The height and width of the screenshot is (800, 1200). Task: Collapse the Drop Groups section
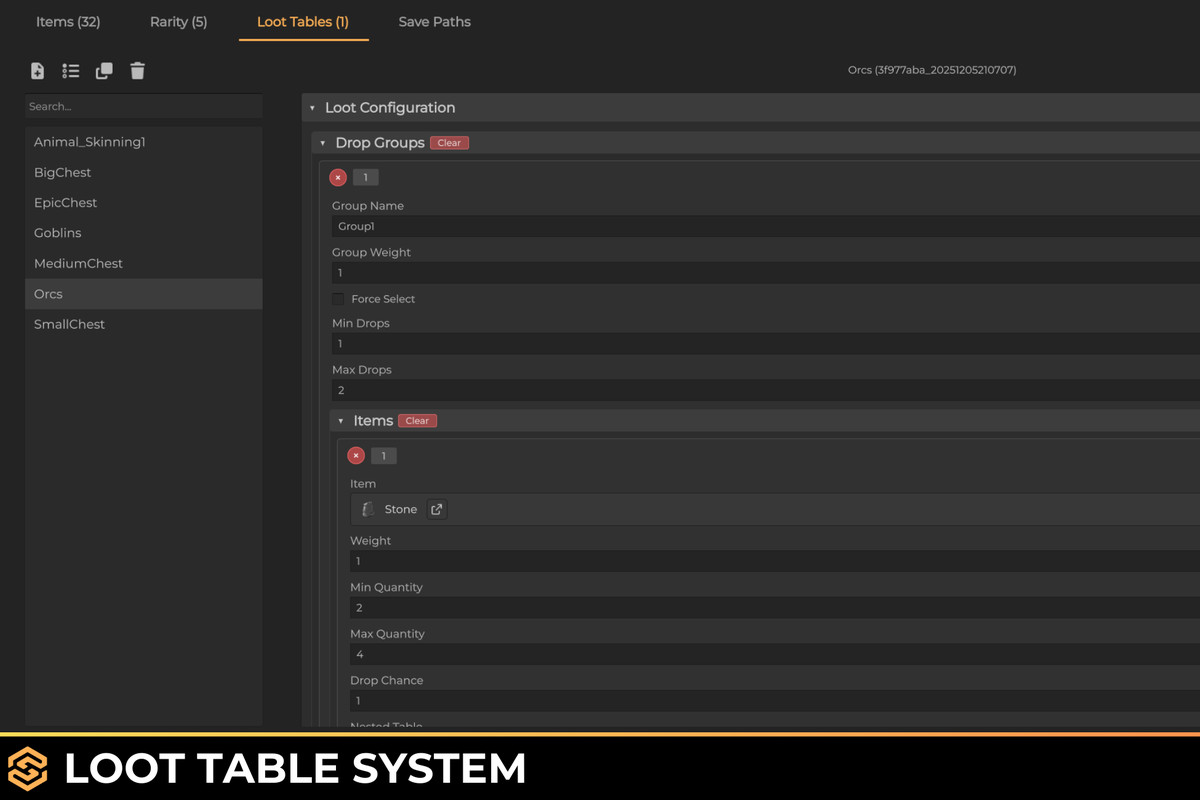click(x=322, y=143)
